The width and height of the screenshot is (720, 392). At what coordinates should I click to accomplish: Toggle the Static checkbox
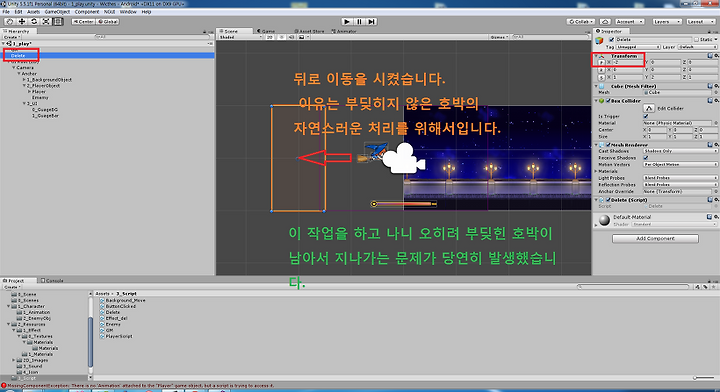tap(697, 40)
